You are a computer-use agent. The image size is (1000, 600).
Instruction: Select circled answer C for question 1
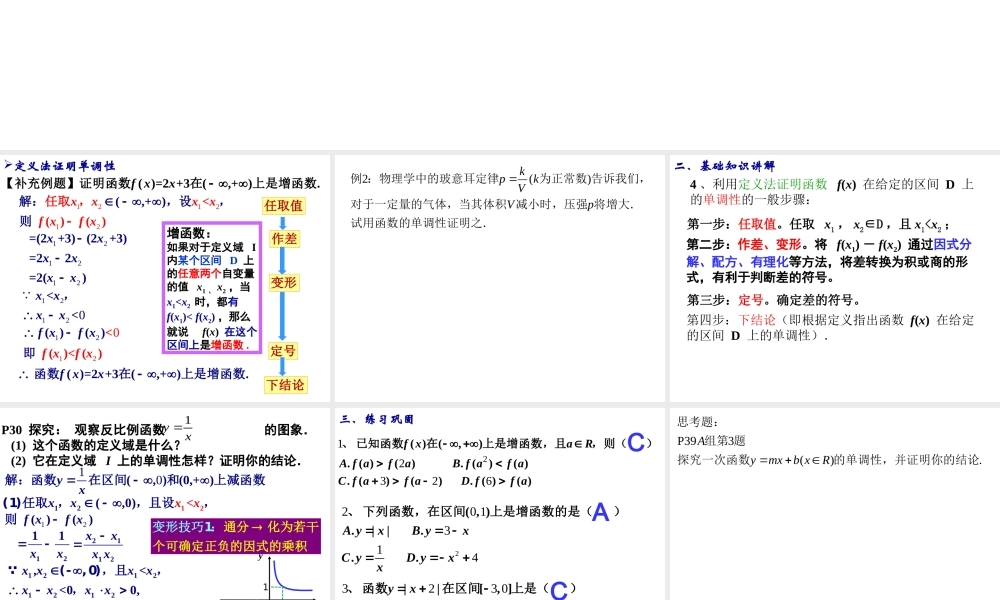point(636,441)
